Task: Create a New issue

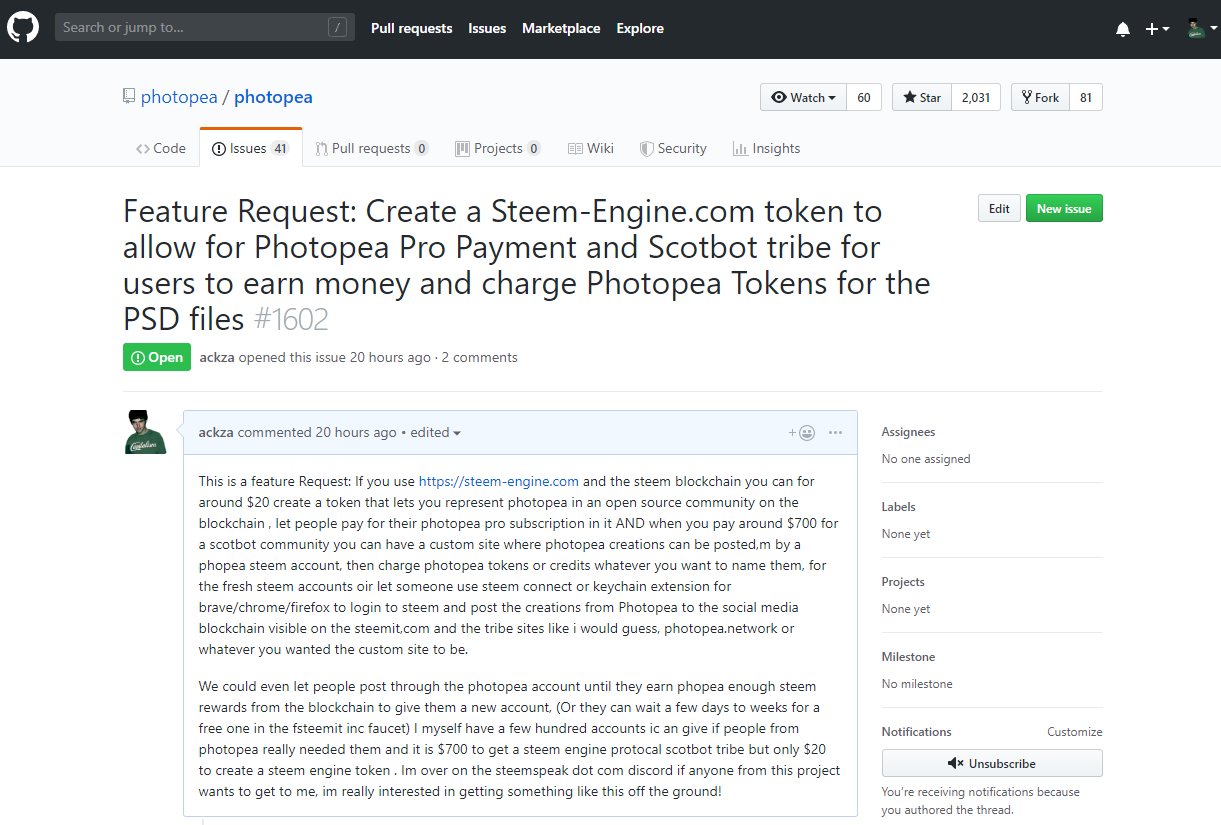Action: [1064, 208]
